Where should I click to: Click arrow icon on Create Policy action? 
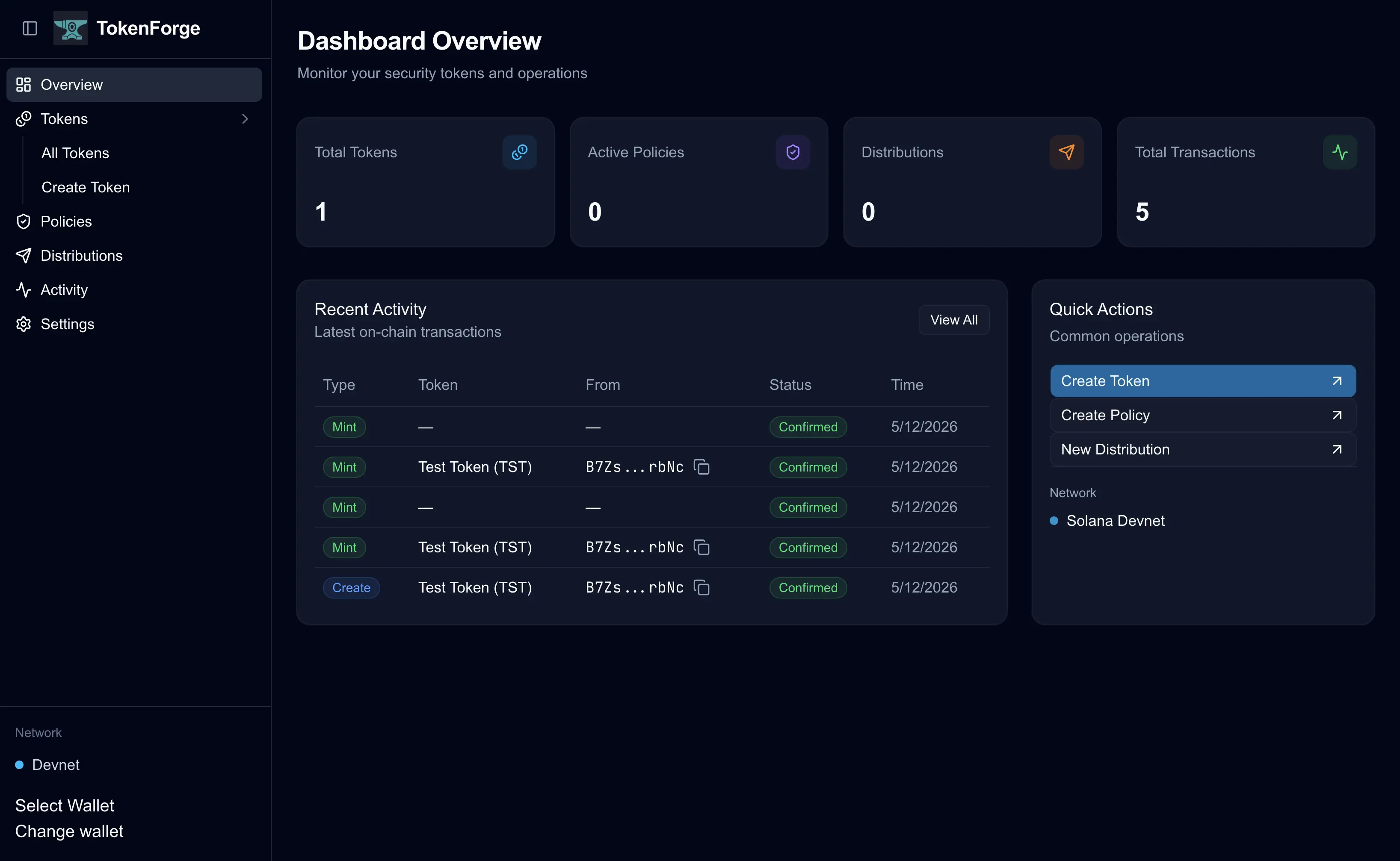point(1337,415)
